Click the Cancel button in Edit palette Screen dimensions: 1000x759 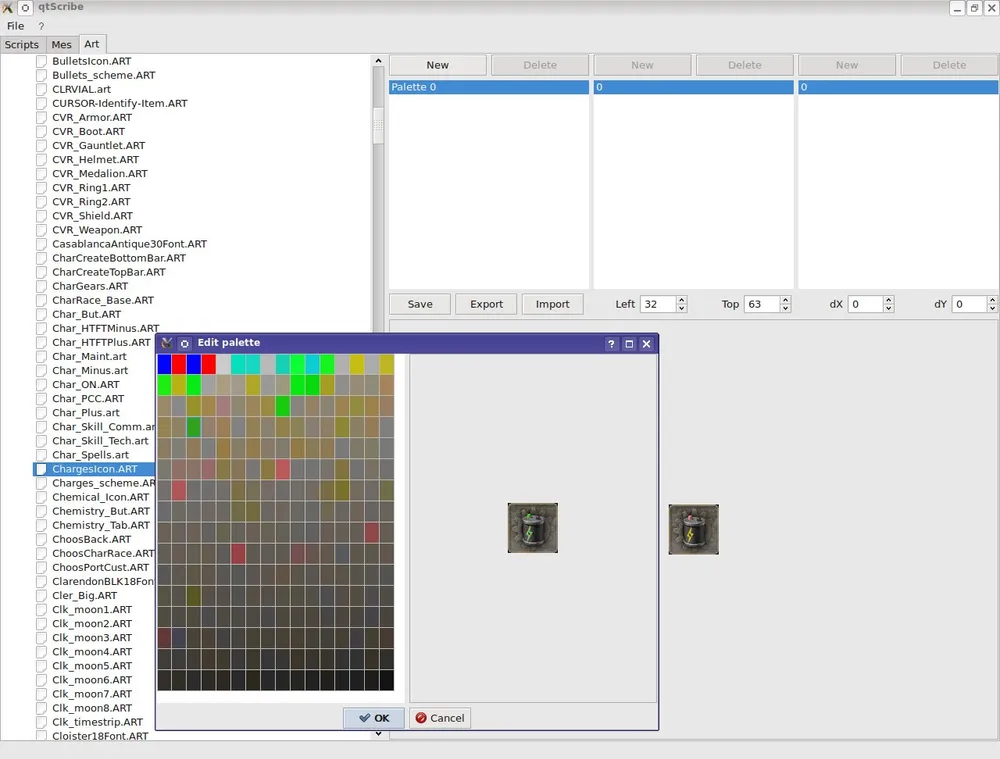click(440, 718)
